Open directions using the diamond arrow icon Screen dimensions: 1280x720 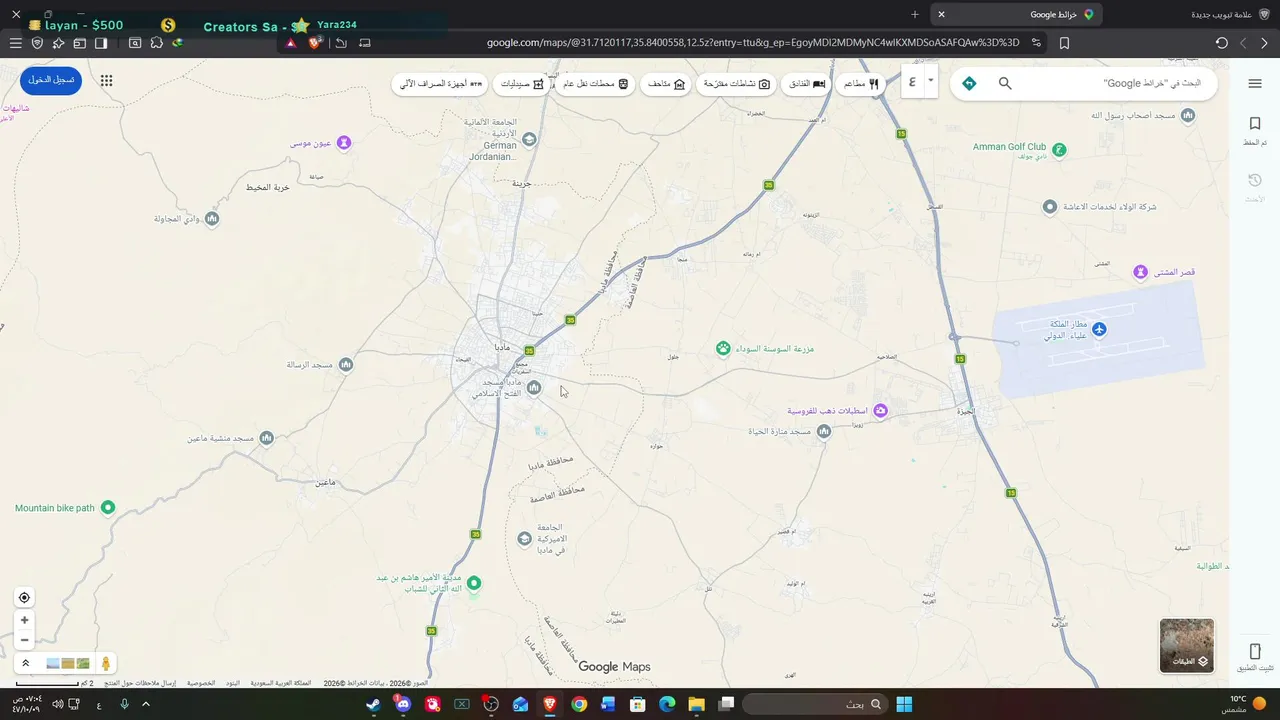(x=969, y=84)
